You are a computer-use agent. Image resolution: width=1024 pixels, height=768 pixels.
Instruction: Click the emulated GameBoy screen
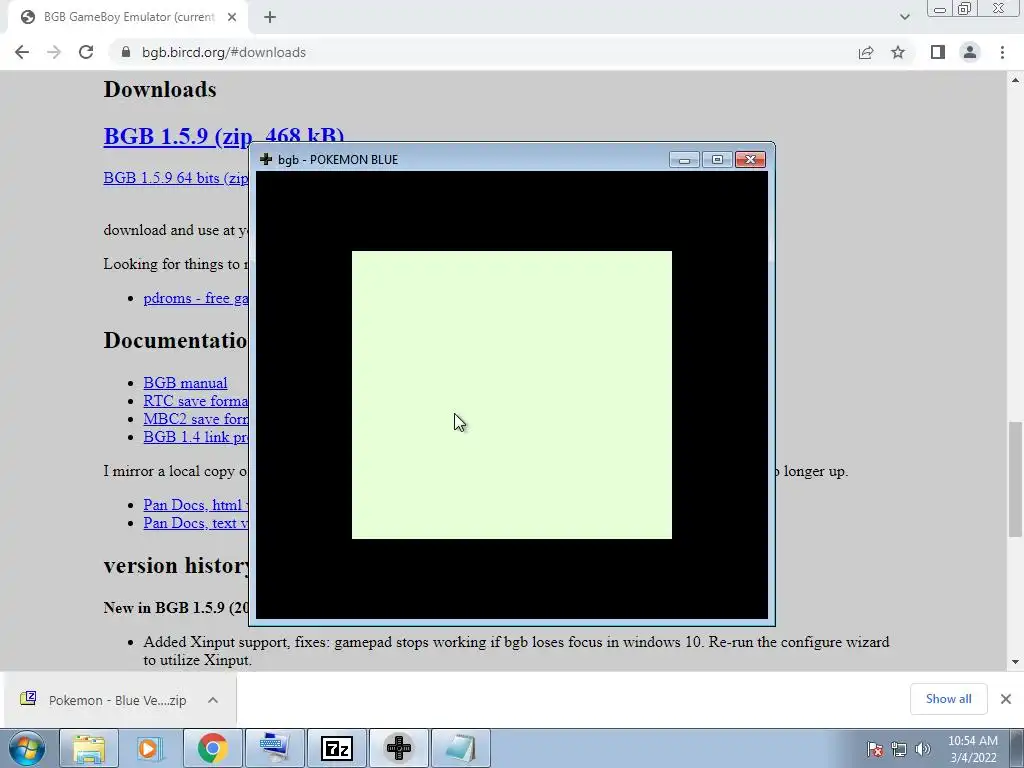511,394
